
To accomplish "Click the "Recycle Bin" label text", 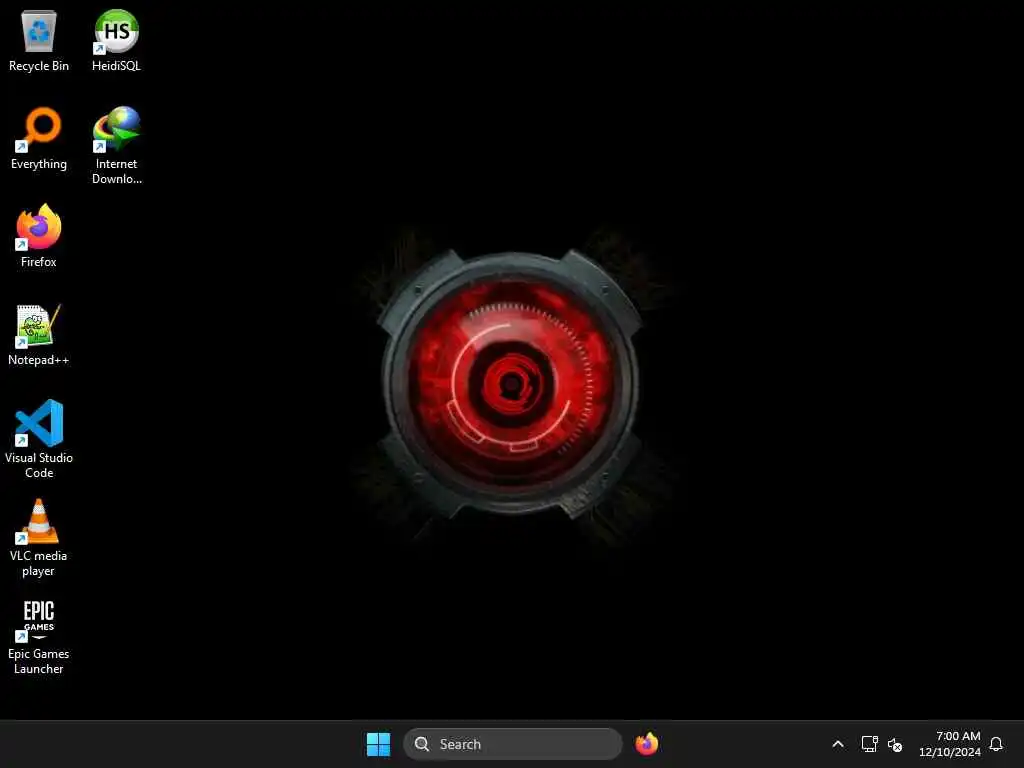I will point(39,66).
